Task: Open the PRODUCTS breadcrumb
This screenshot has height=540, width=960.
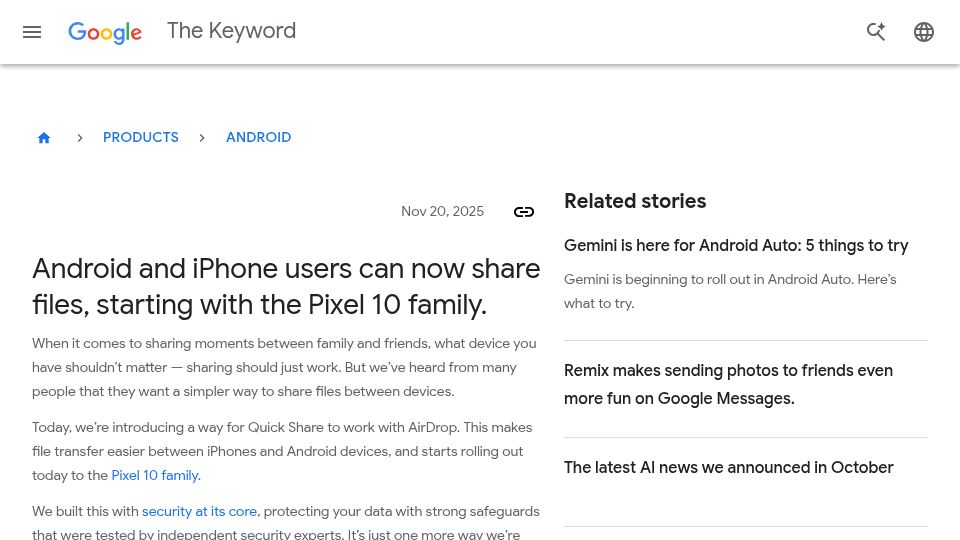Action: coord(141,137)
